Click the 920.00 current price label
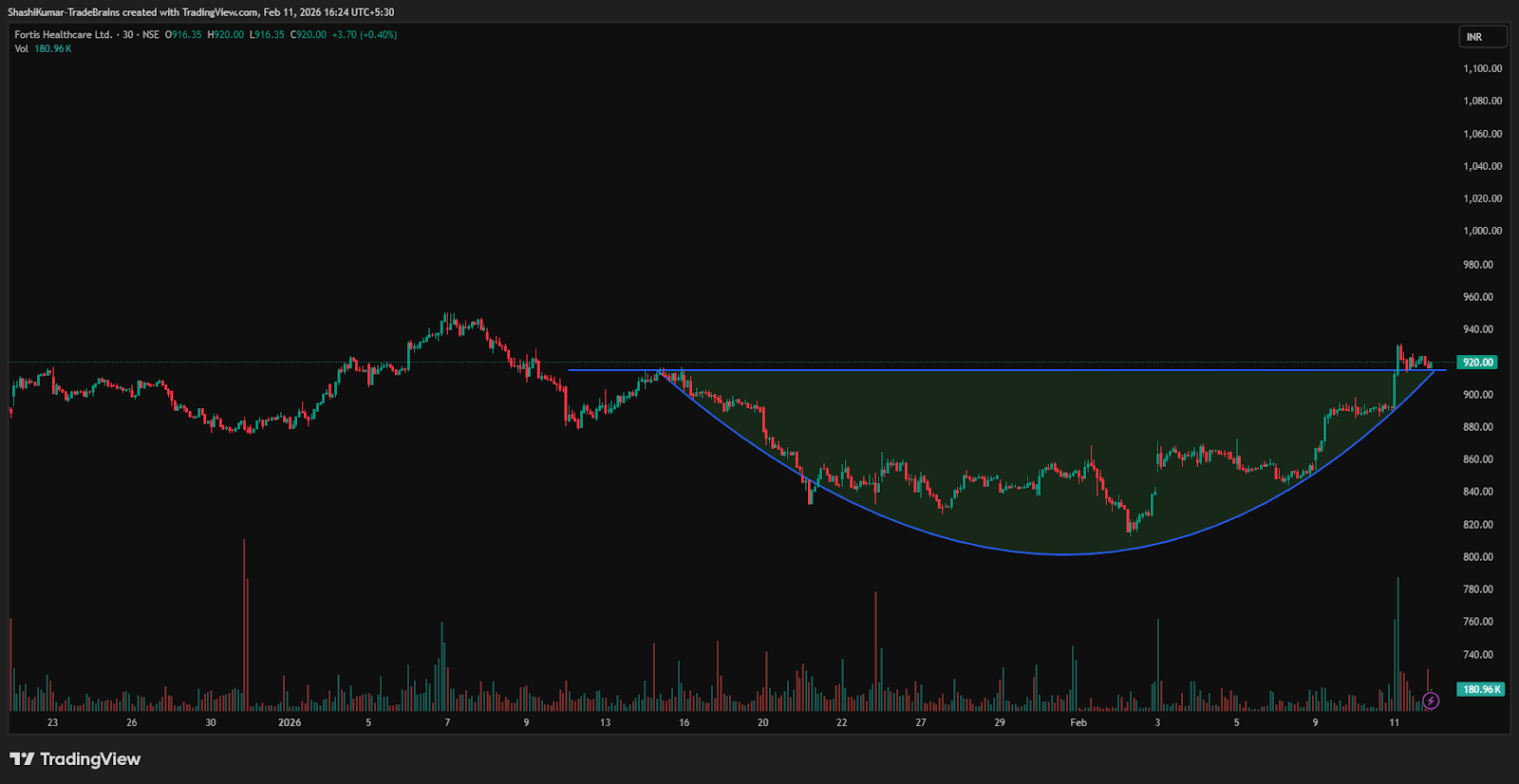The width and height of the screenshot is (1519, 784). coord(1477,363)
